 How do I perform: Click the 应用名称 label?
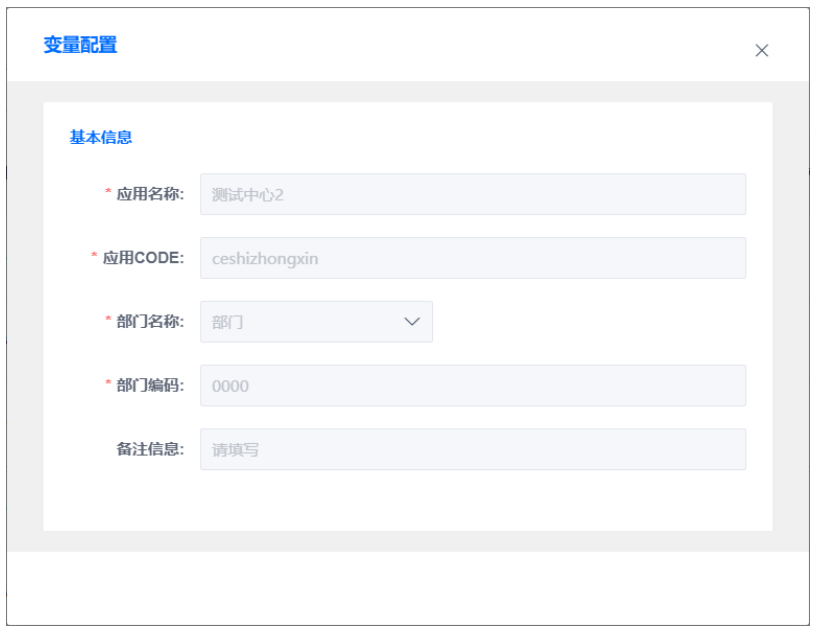(x=150, y=194)
